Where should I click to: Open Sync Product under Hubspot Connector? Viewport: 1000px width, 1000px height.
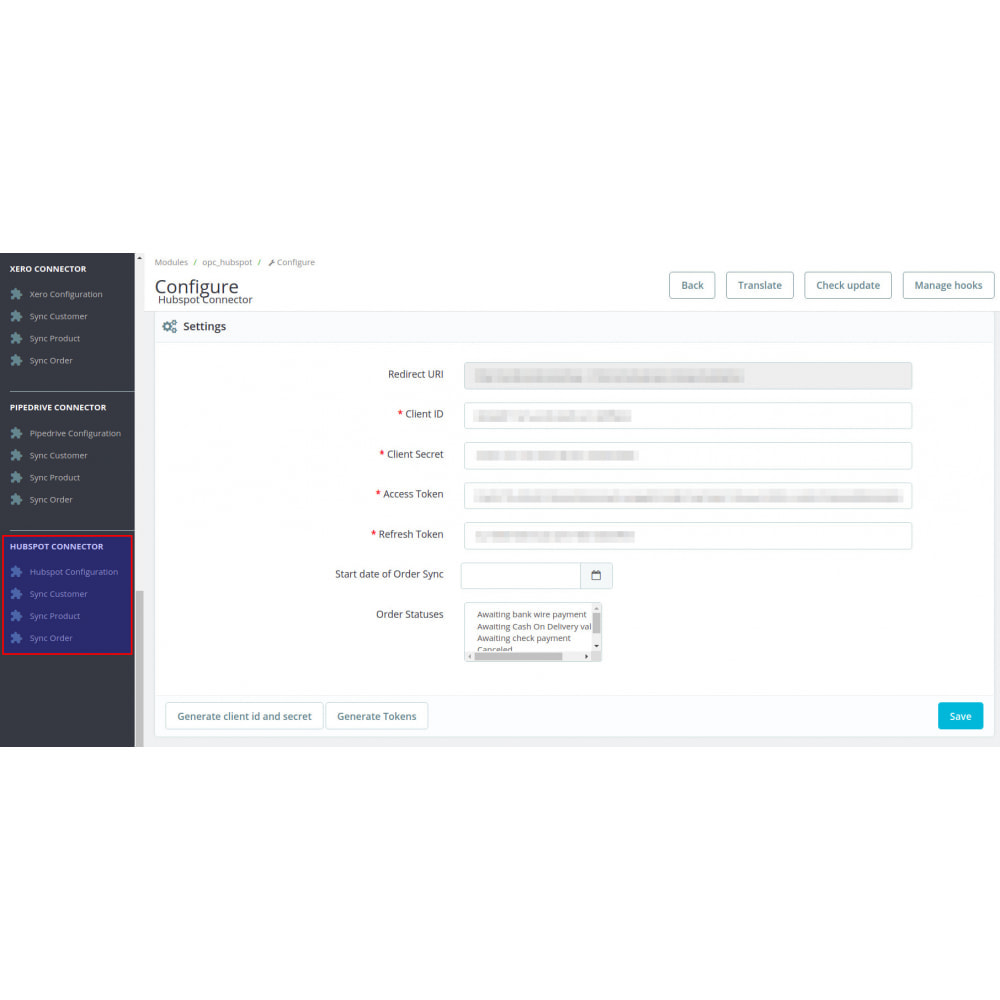click(55, 616)
